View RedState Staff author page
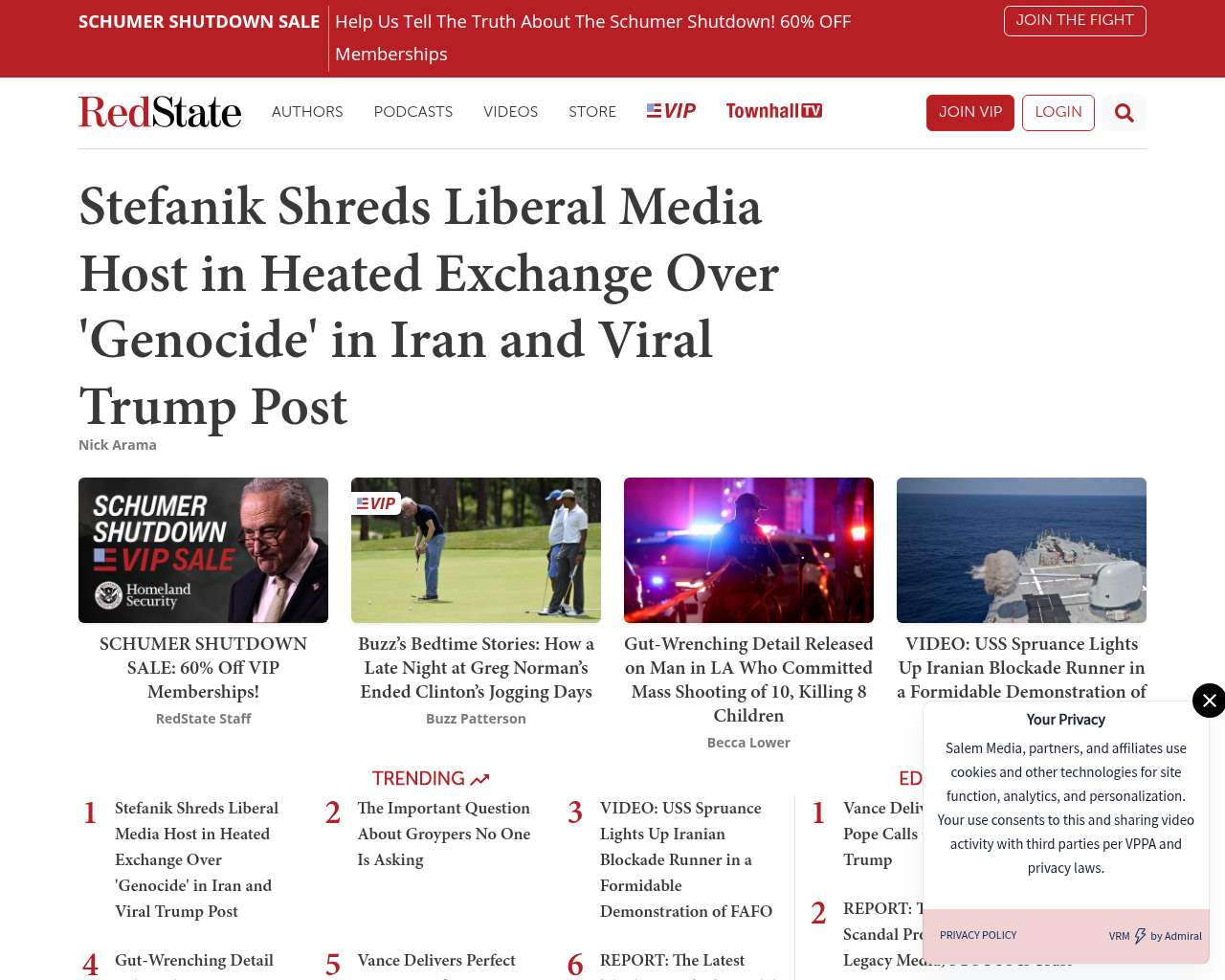The height and width of the screenshot is (980, 1225). 203,719
